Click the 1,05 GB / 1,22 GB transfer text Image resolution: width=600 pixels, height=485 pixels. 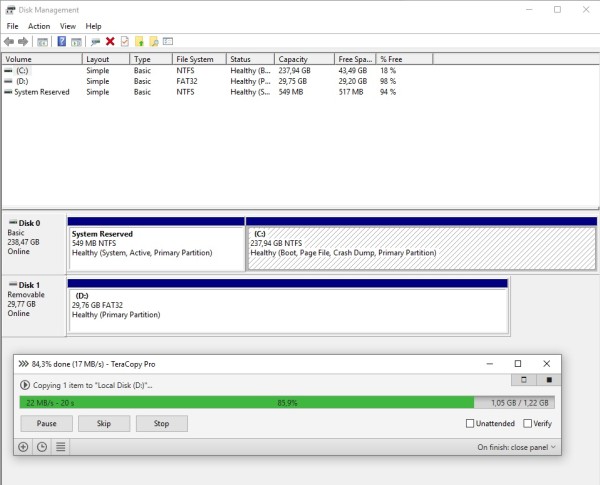click(x=520, y=403)
